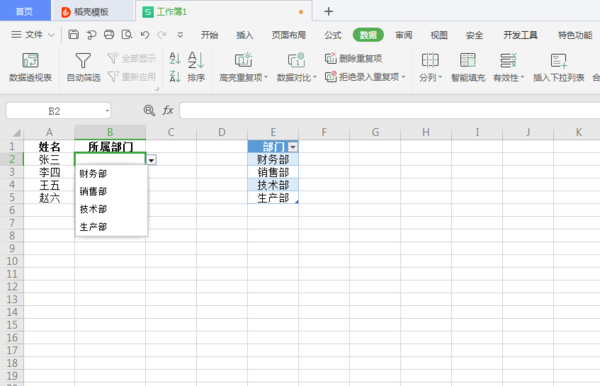Click 重新应用 reapply filter
The width and height of the screenshot is (600, 386).
point(132,77)
